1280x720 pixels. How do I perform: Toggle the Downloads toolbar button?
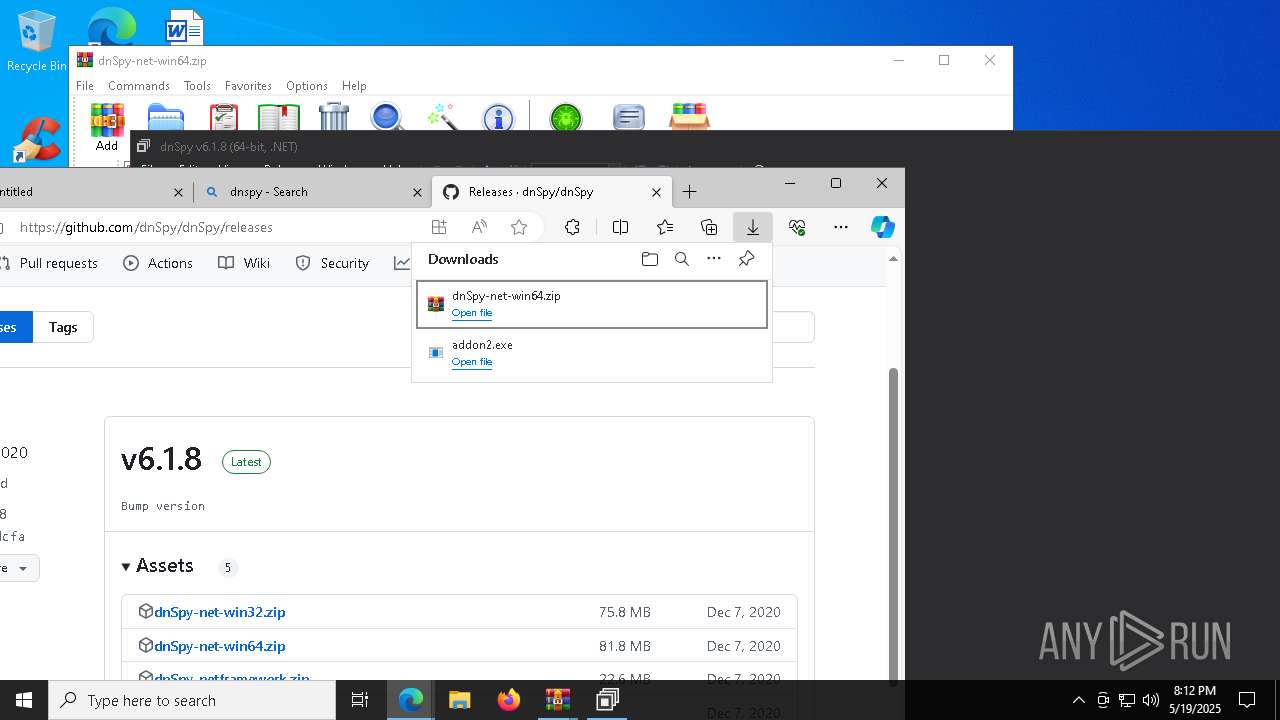(x=753, y=228)
